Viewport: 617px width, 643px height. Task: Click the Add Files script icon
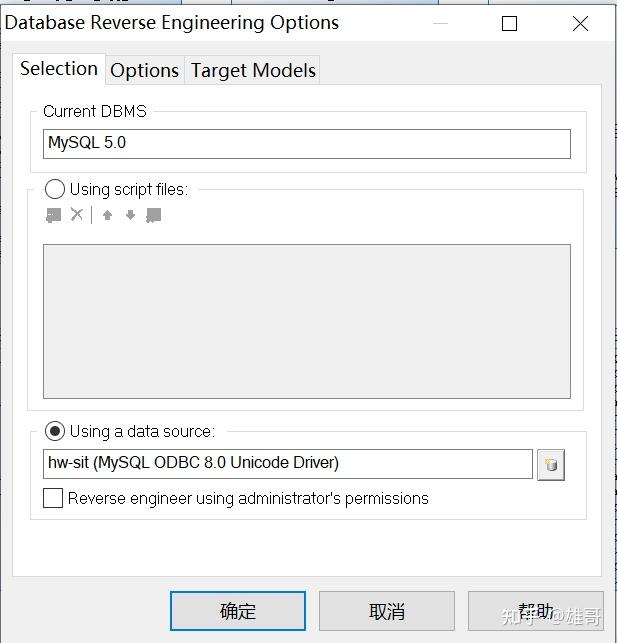pyautogui.click(x=54, y=215)
